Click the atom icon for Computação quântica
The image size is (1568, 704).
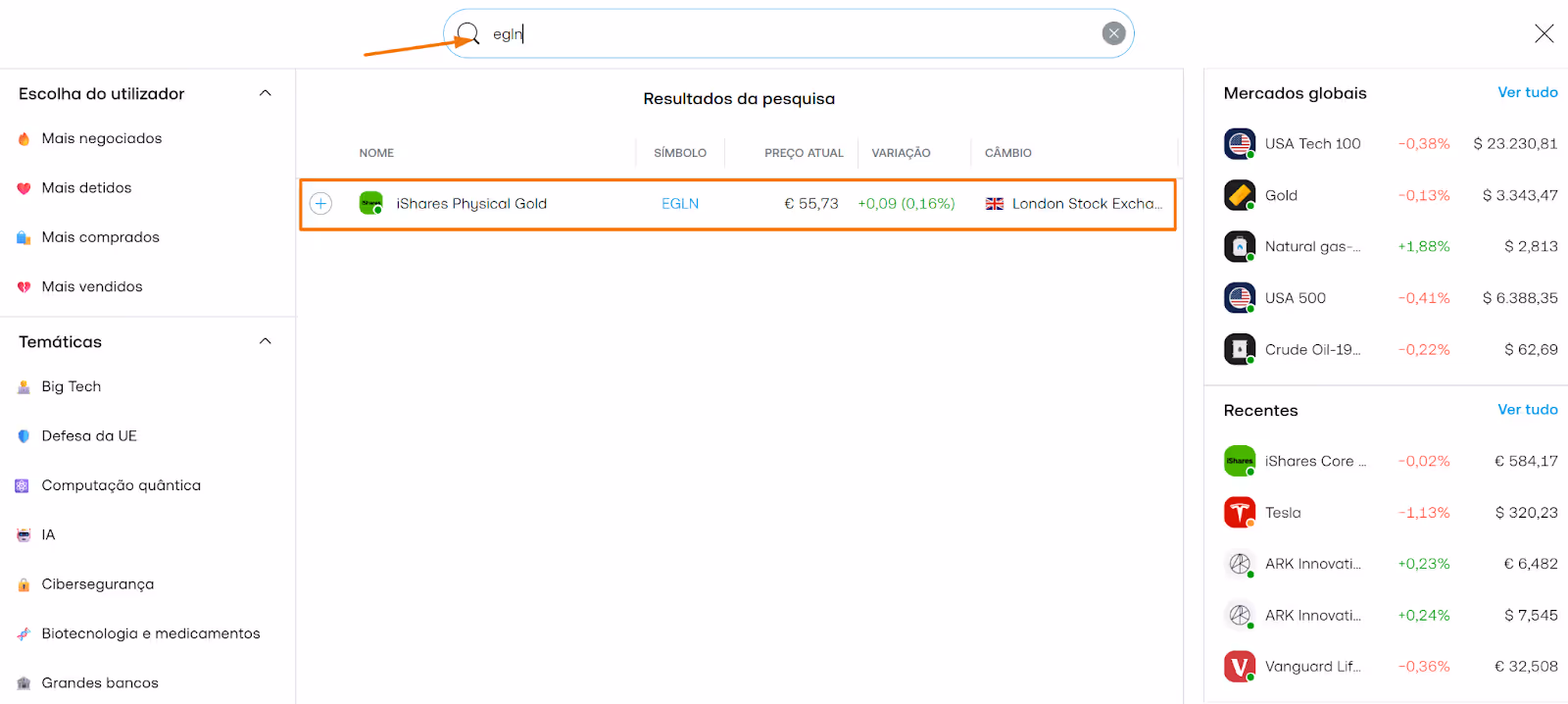pyautogui.click(x=22, y=485)
